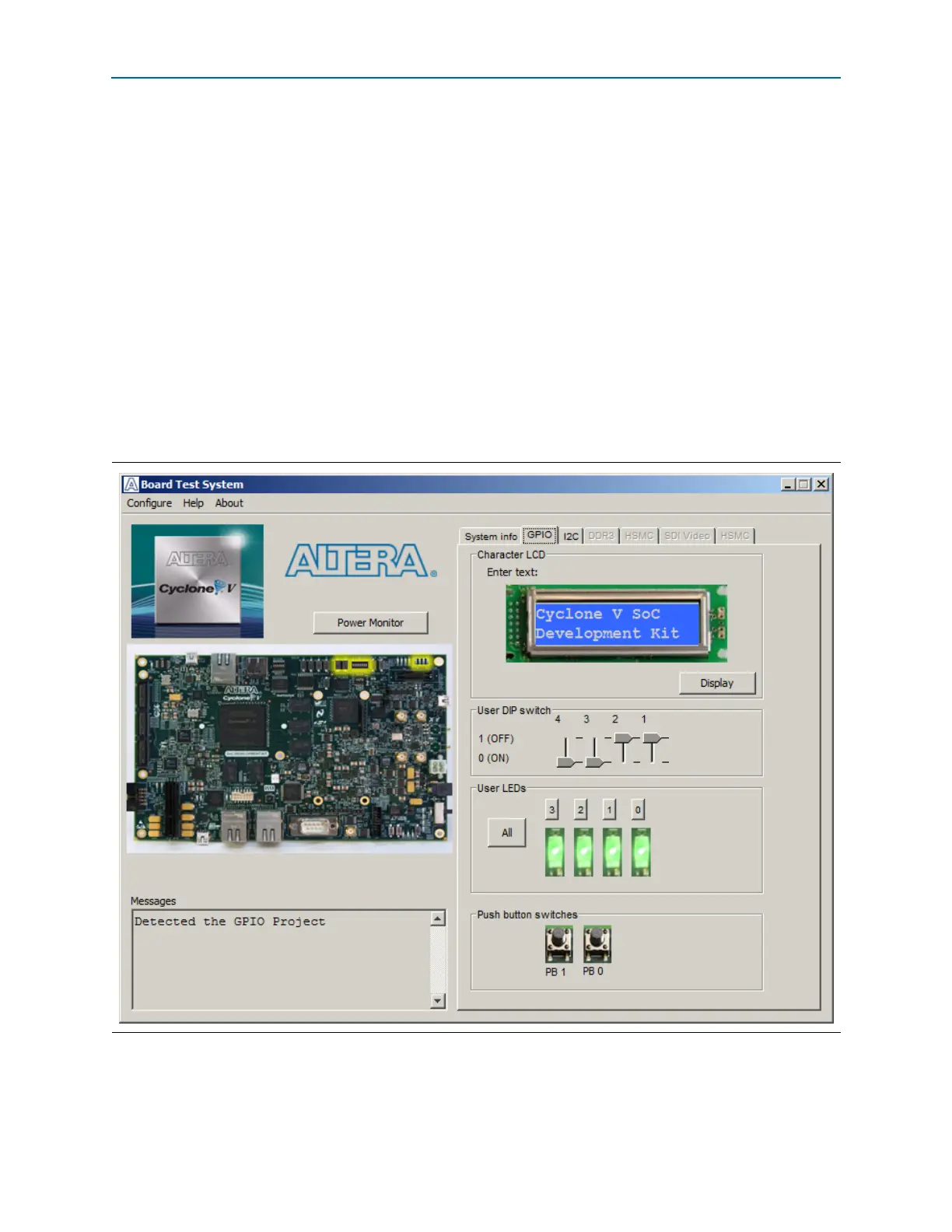Minimize the Board Test System window
Image resolution: width=952 pixels, height=1232 pixels.
pyautogui.click(x=788, y=484)
